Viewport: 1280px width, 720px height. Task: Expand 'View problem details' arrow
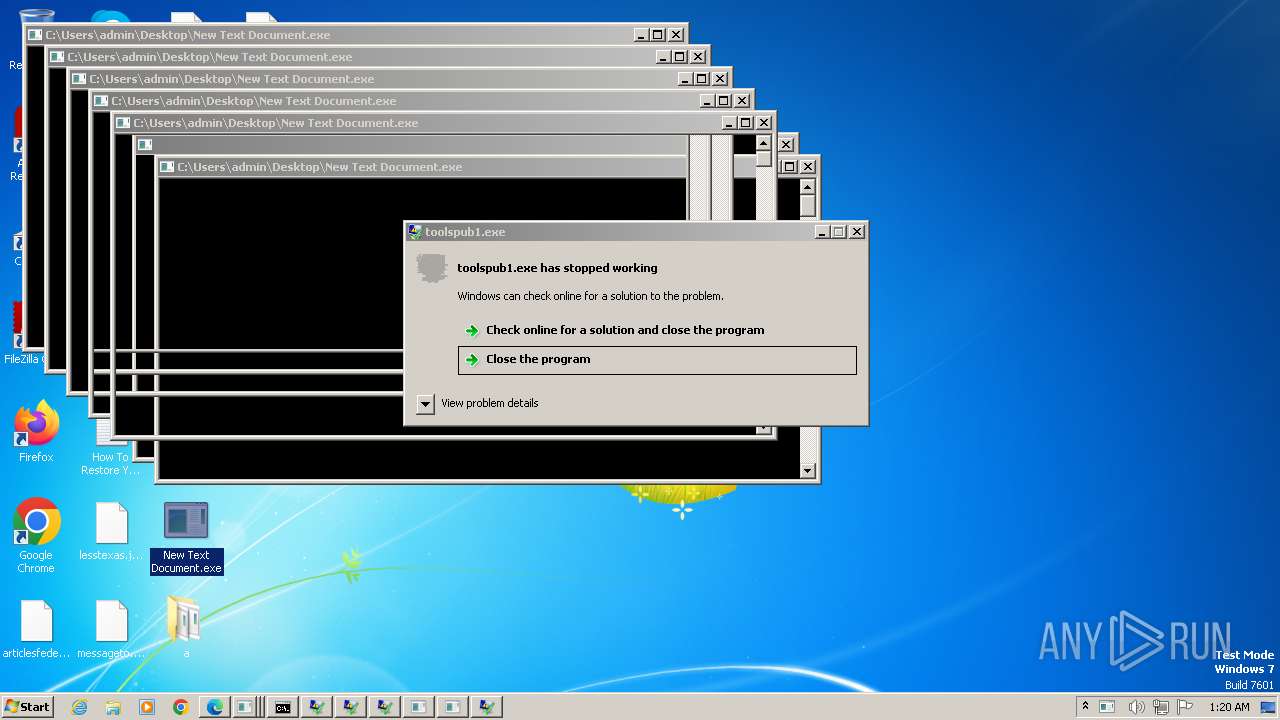tap(425, 404)
